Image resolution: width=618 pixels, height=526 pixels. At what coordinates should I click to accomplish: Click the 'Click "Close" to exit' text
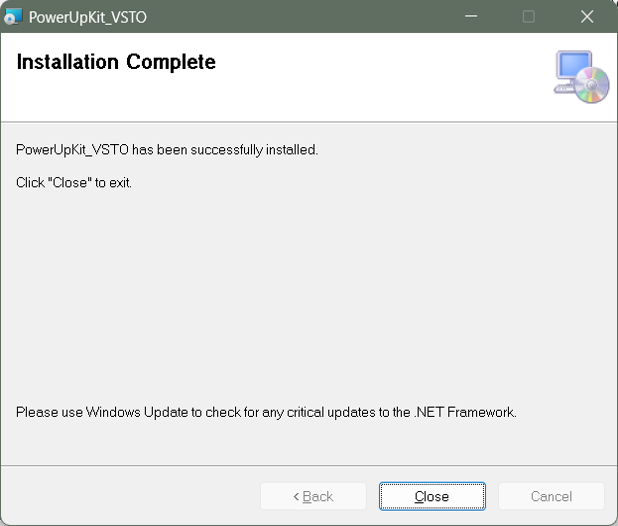point(74,183)
